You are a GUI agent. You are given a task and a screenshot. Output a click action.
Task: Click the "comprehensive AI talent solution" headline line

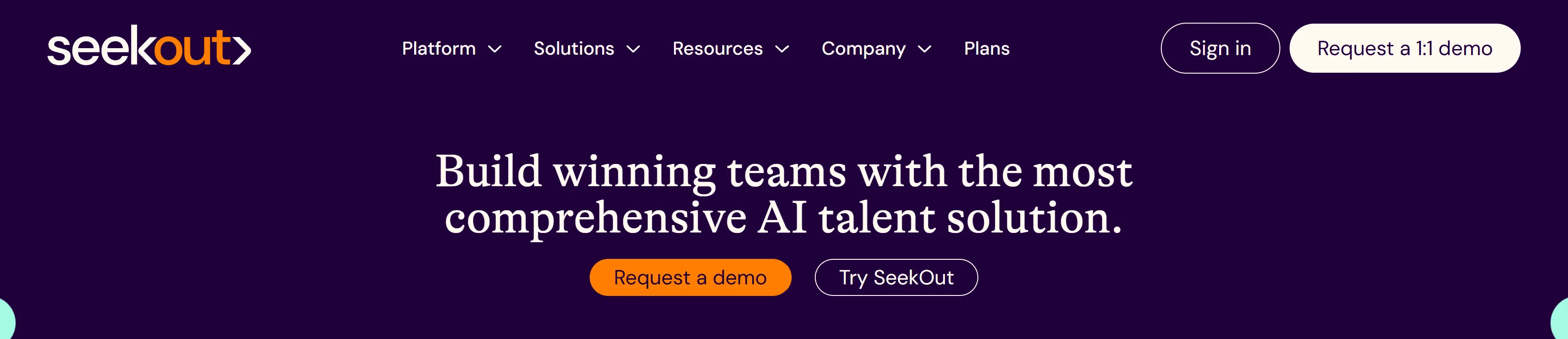point(783,218)
